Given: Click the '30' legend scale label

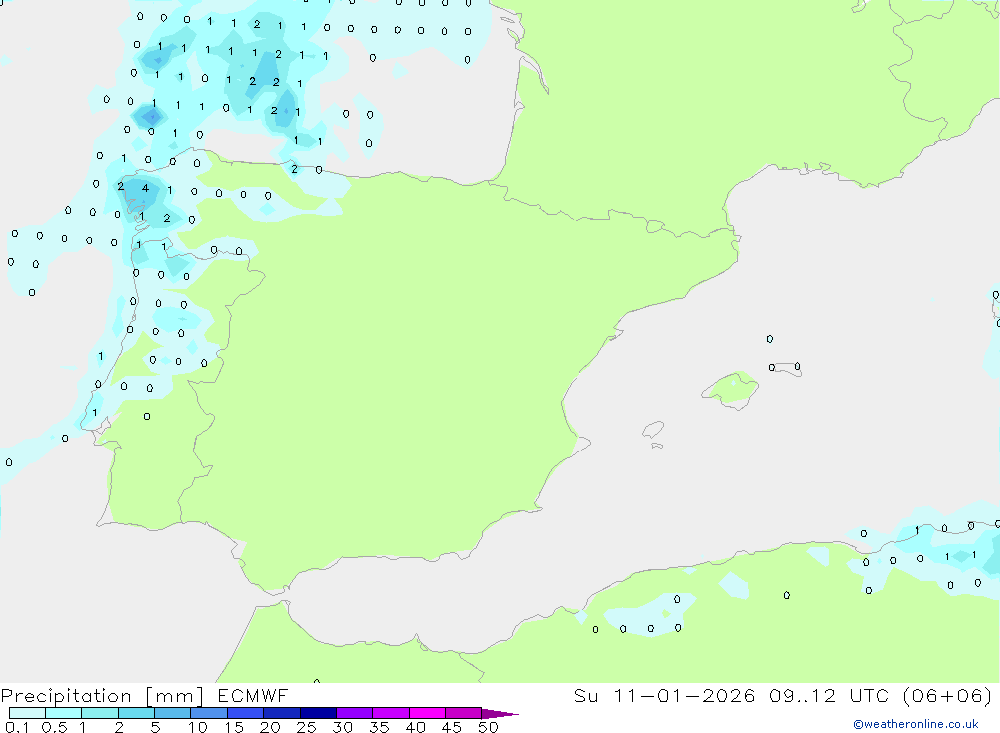Looking at the screenshot, I should click(x=342, y=727).
